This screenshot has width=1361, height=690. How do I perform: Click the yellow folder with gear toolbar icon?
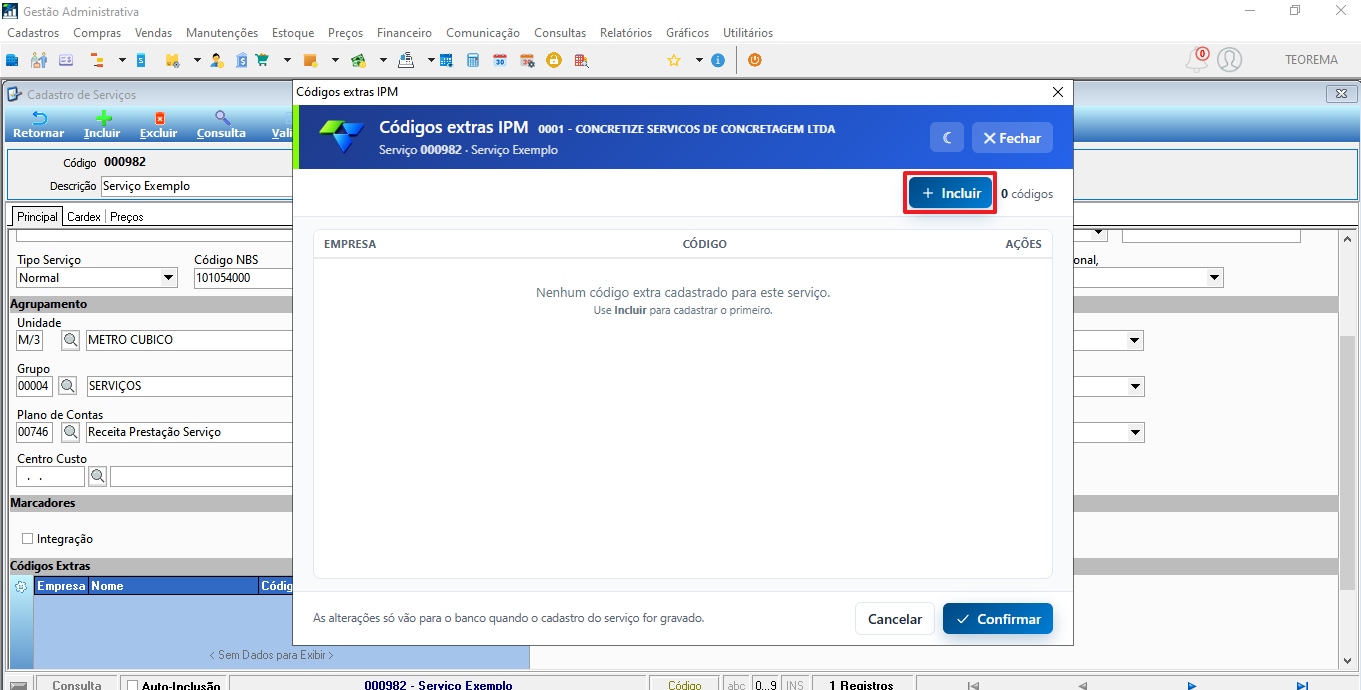(172, 60)
